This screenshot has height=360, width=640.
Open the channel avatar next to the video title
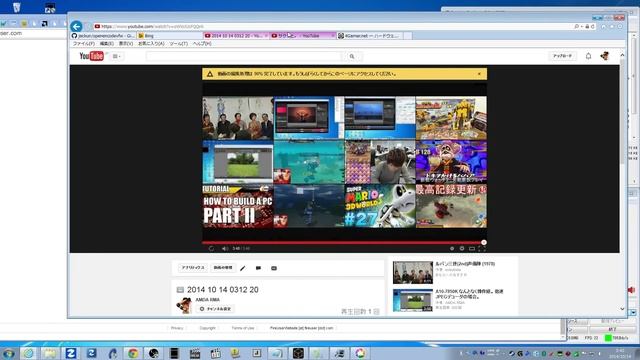(184, 305)
